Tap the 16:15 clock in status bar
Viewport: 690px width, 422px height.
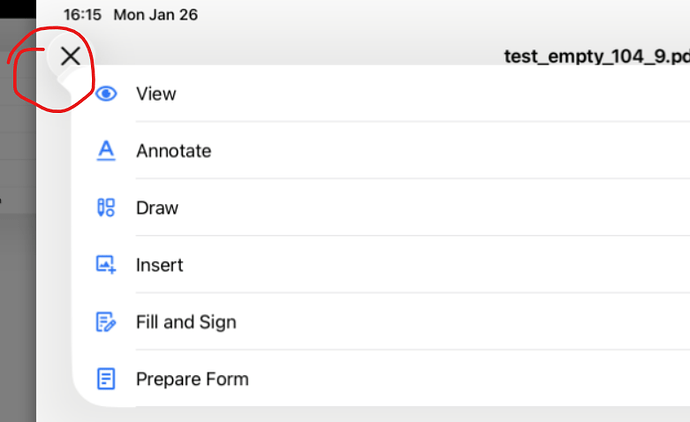click(82, 16)
